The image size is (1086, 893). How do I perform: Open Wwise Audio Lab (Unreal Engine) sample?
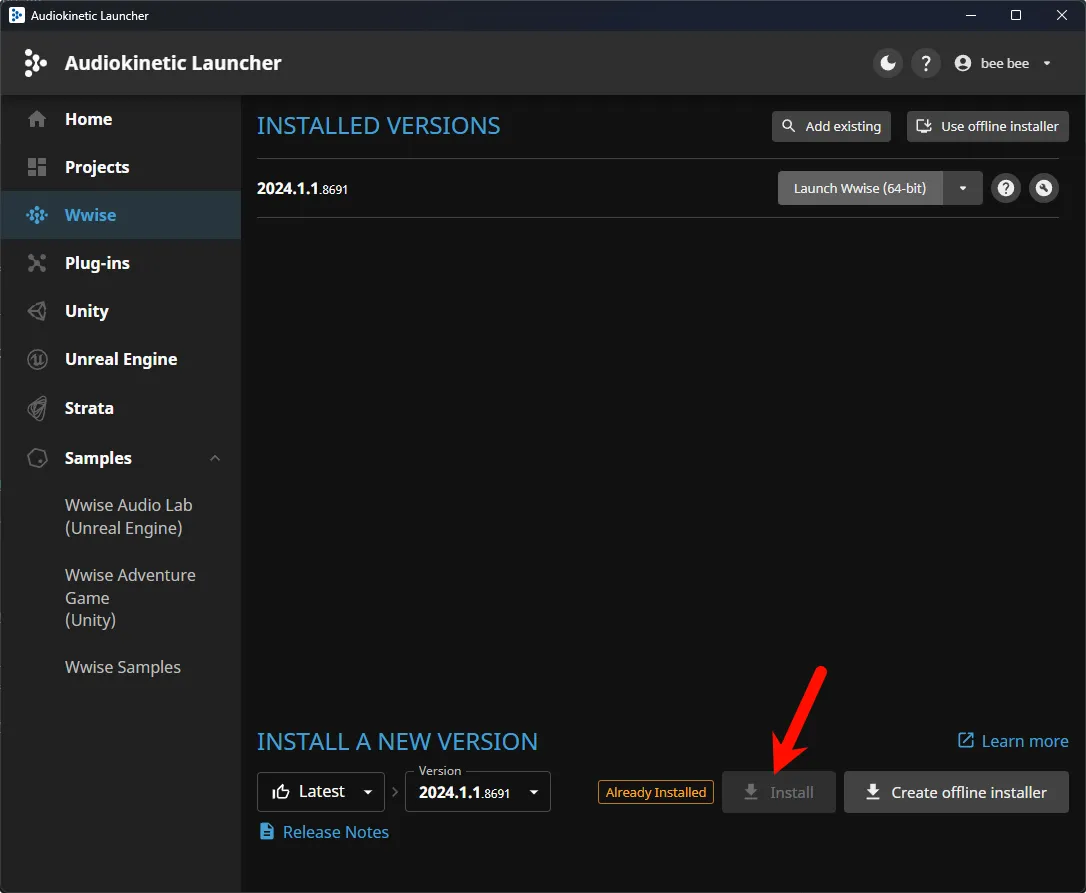click(x=128, y=517)
